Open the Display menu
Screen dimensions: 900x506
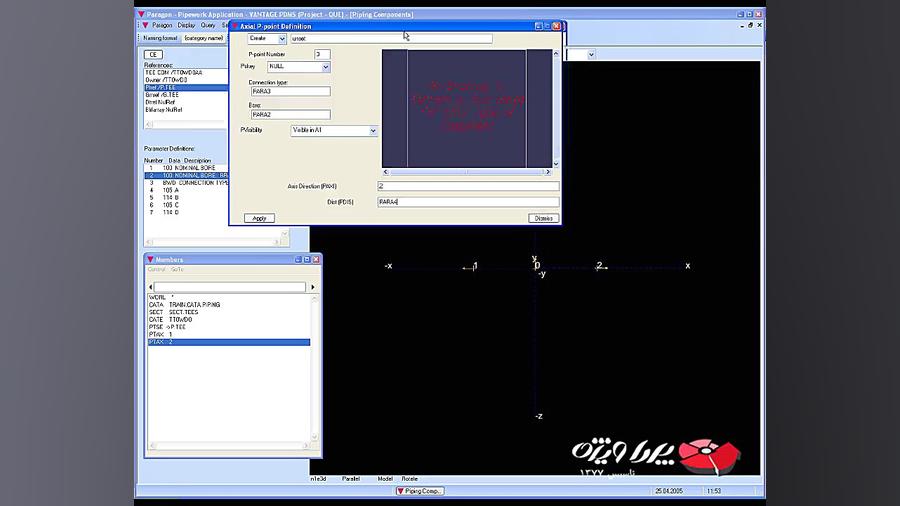pos(186,25)
